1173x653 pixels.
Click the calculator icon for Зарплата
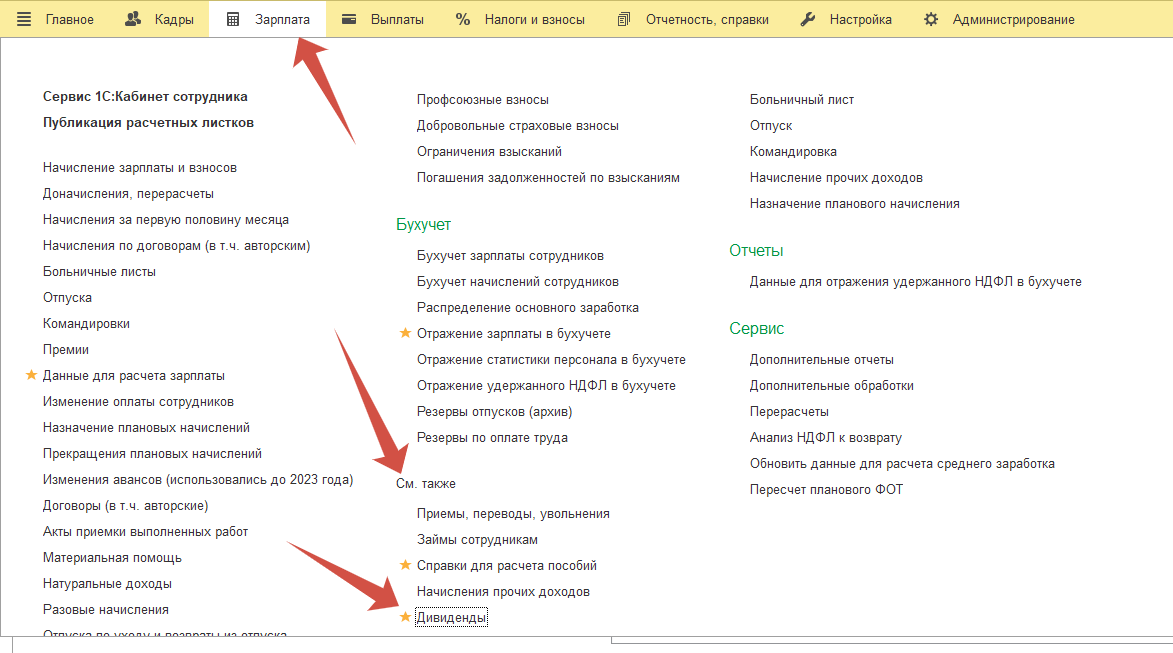(x=233, y=19)
